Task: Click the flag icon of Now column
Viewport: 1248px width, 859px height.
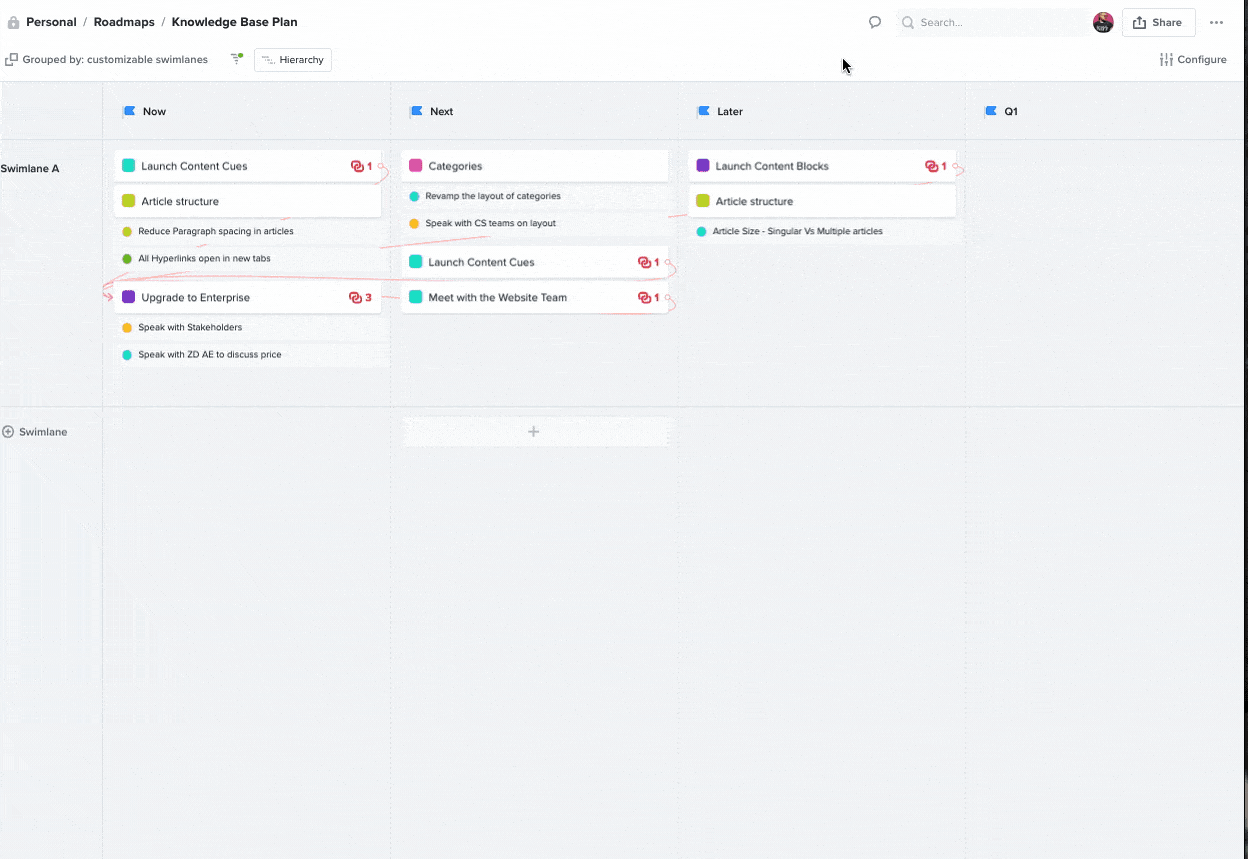Action: [129, 111]
